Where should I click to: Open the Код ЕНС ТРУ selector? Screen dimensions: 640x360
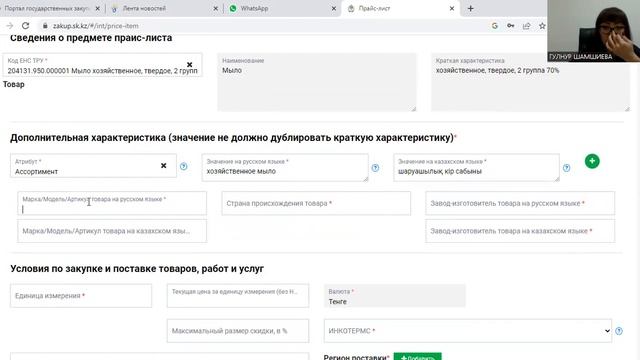(102, 65)
